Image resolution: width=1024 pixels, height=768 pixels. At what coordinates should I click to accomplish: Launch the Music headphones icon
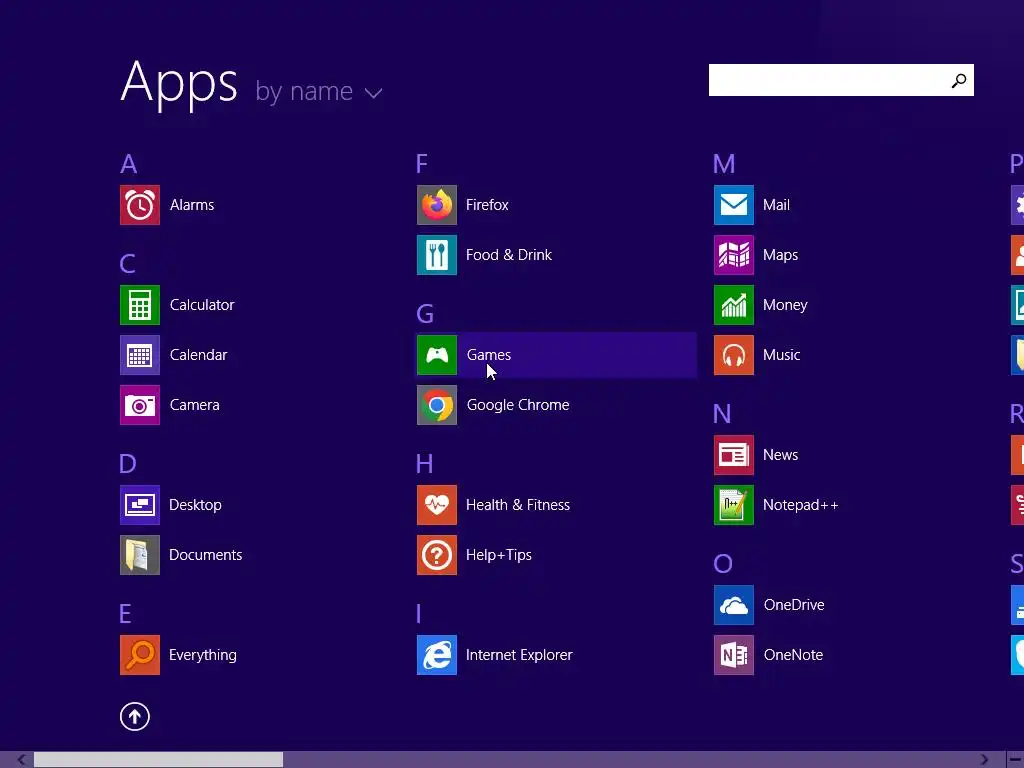(x=734, y=355)
